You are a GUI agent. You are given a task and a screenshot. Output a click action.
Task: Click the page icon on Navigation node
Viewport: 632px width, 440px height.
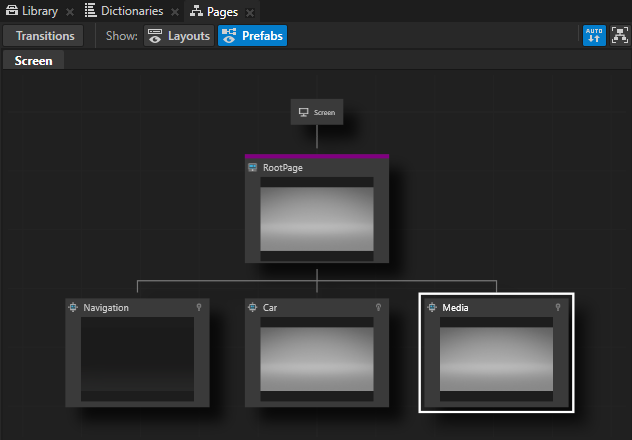point(73,308)
